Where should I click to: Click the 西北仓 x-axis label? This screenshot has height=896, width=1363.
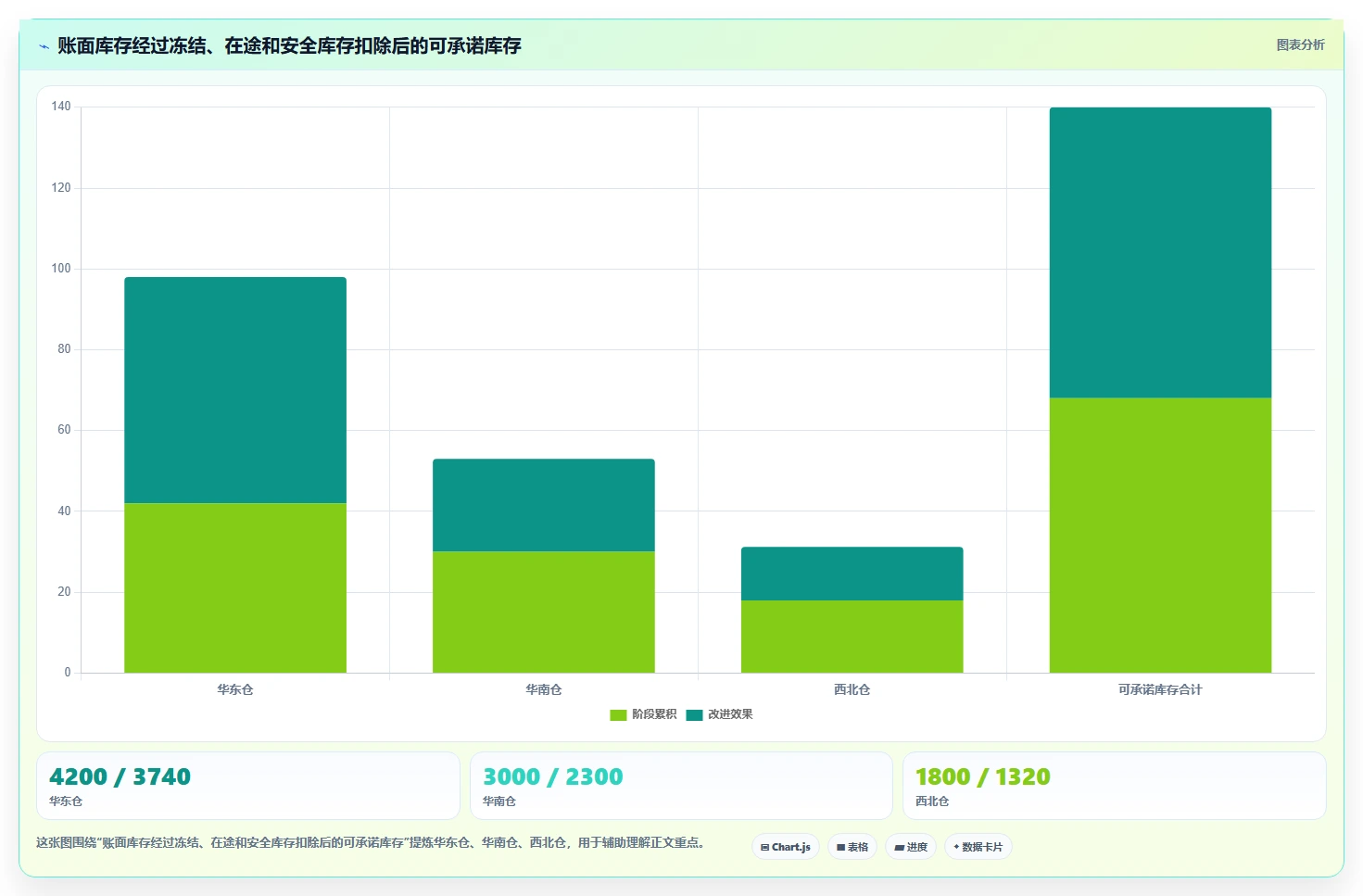(x=852, y=689)
